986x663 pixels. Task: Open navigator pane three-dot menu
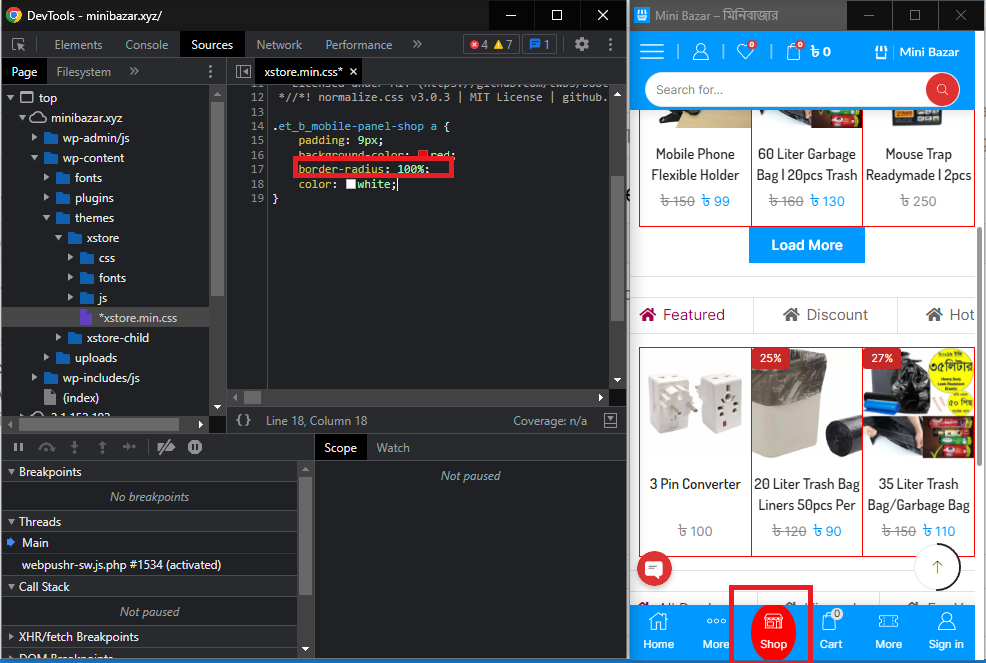click(210, 72)
